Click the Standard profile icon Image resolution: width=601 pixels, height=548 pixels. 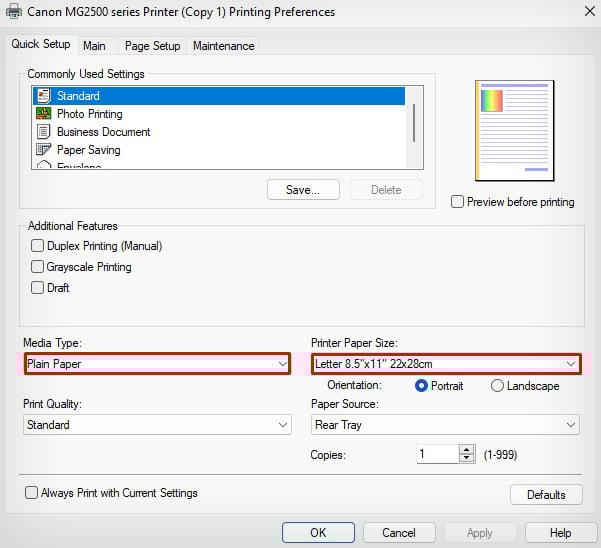point(44,96)
